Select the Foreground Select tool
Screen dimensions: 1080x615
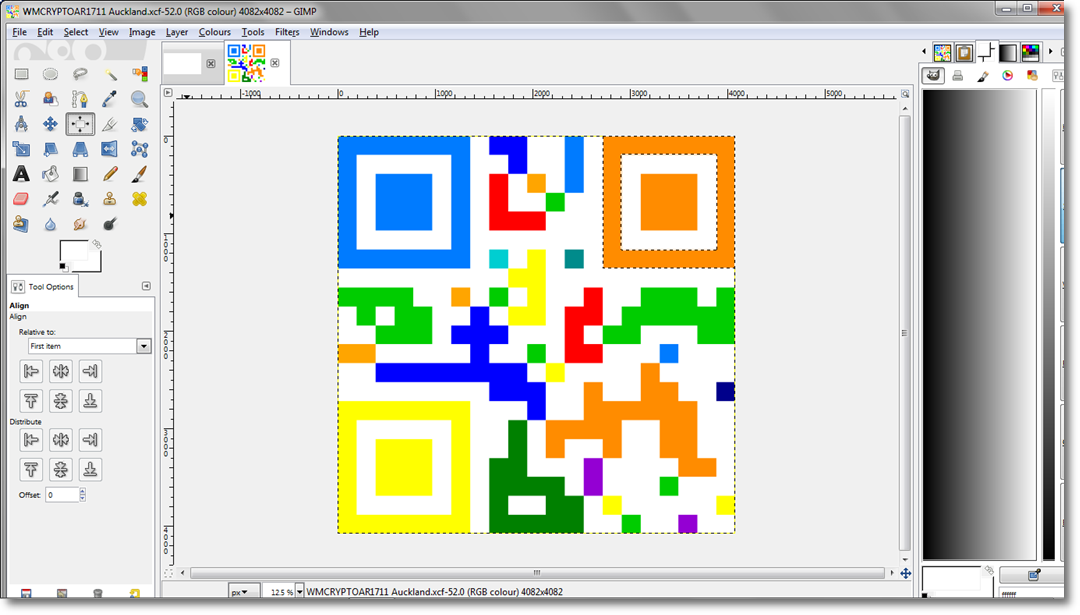click(x=50, y=99)
